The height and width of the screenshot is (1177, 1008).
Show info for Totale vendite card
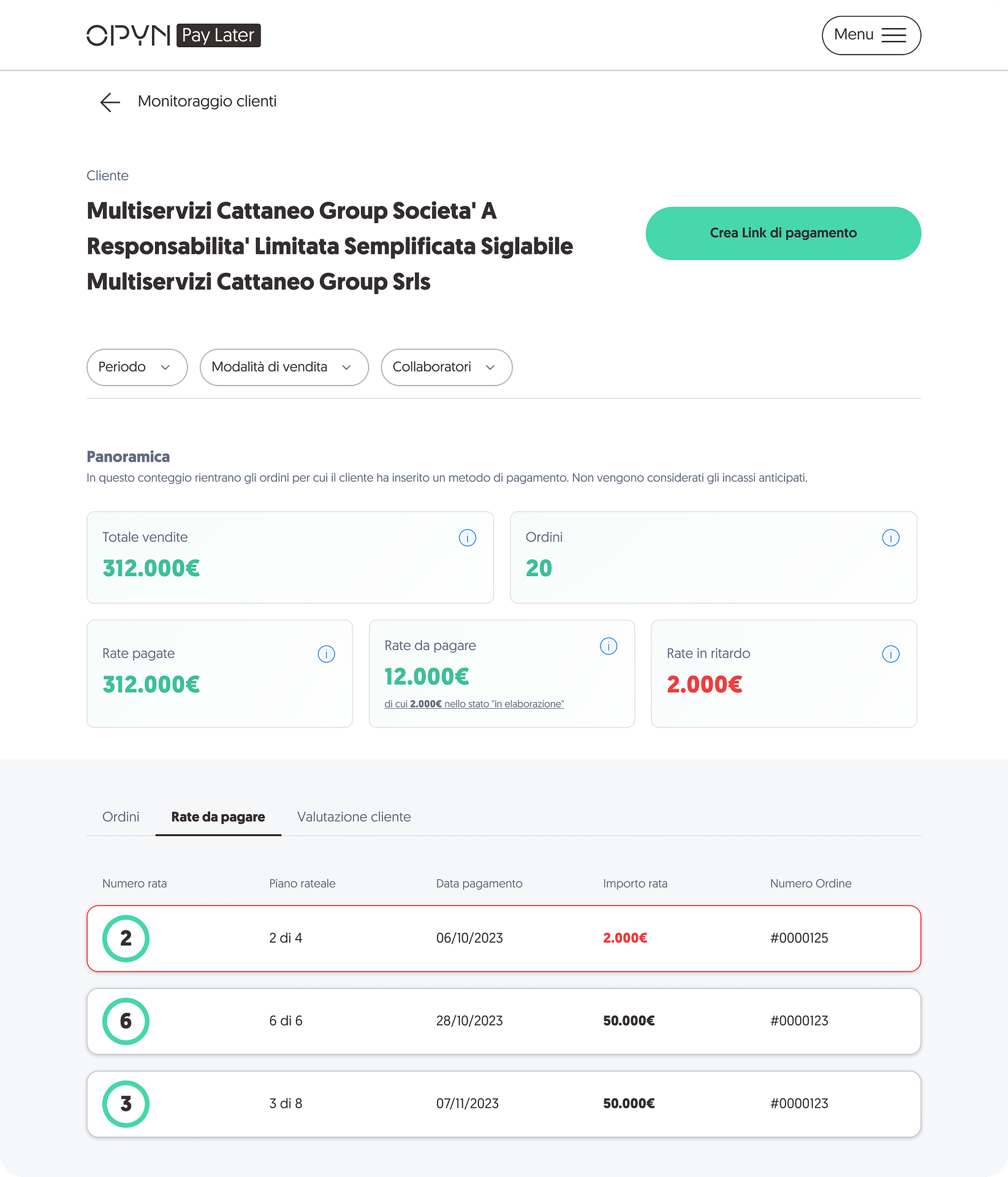point(468,538)
